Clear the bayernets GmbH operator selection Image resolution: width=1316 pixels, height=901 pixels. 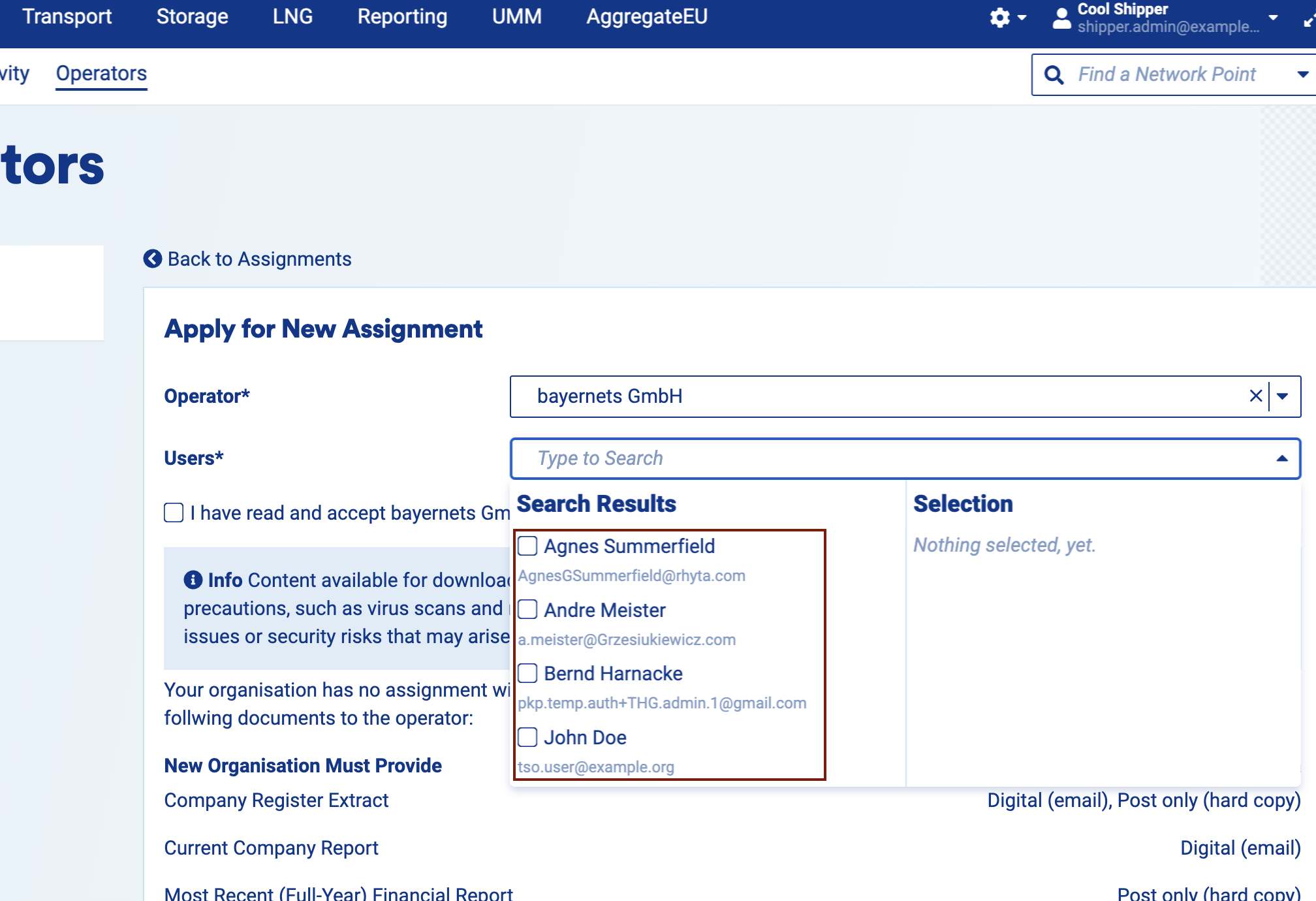point(1255,396)
